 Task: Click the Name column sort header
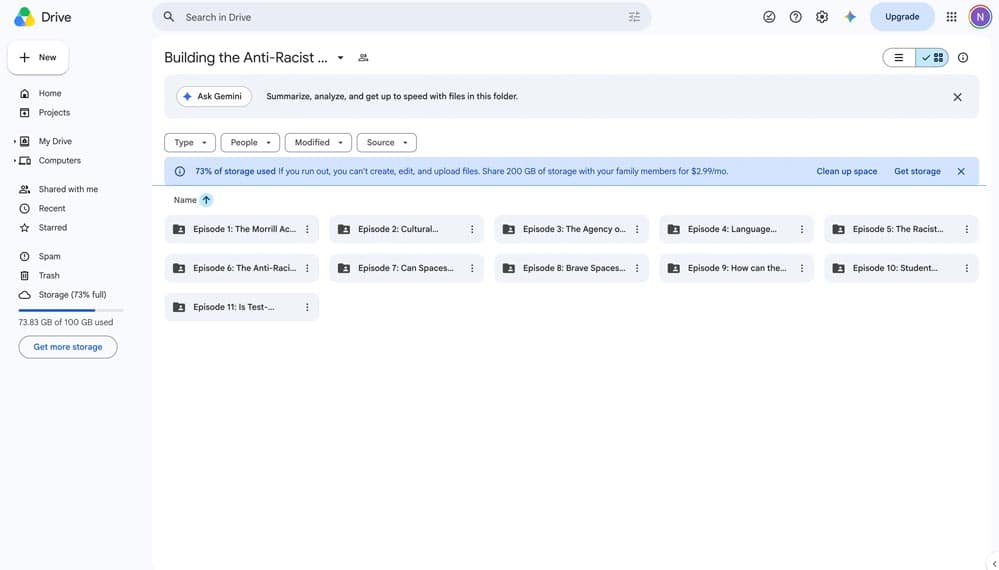(185, 200)
